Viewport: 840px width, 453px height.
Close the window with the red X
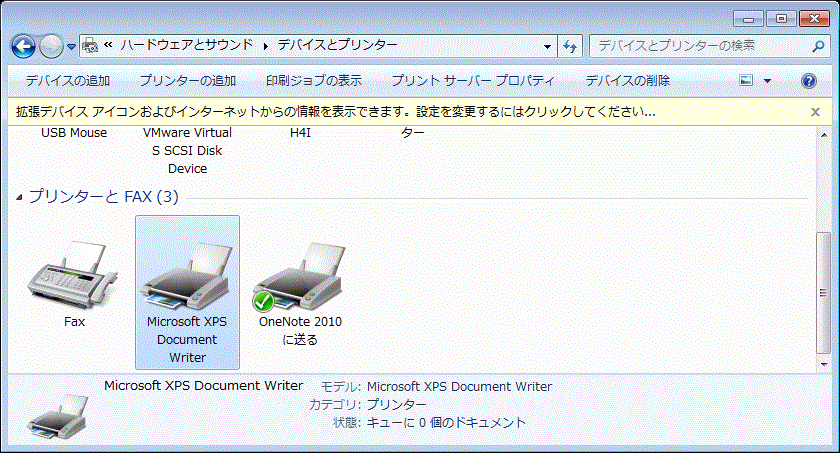pos(814,19)
